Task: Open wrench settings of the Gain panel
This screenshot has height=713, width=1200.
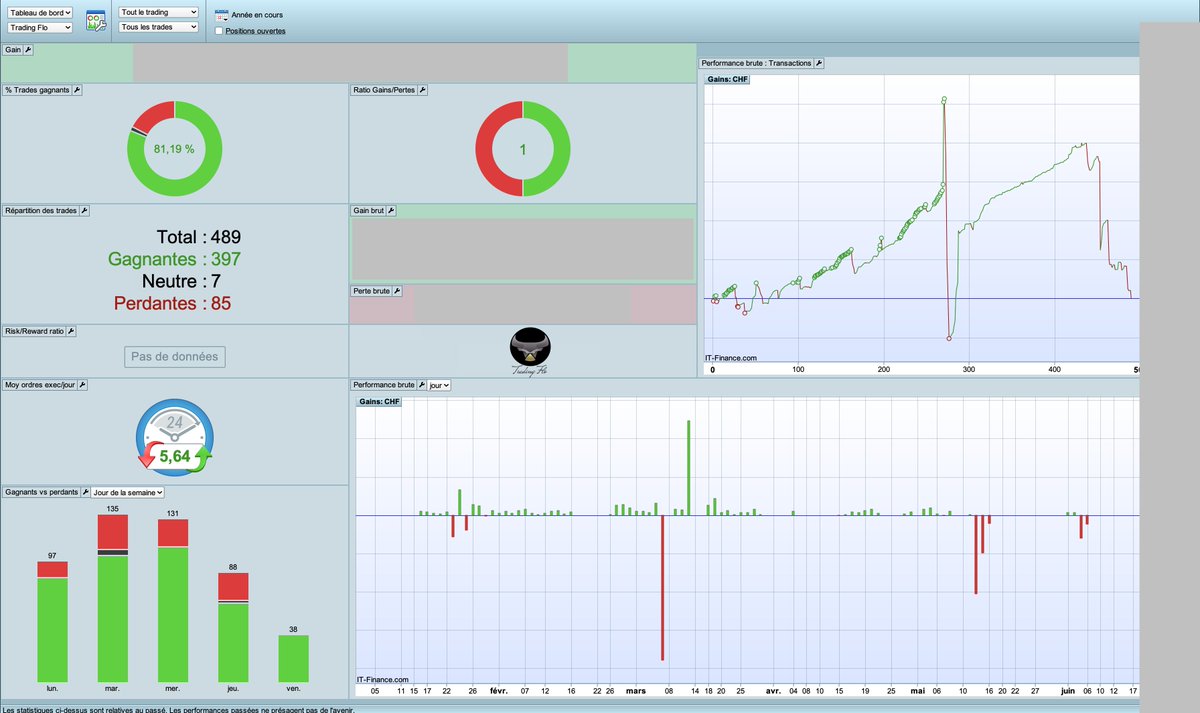Action: point(29,49)
